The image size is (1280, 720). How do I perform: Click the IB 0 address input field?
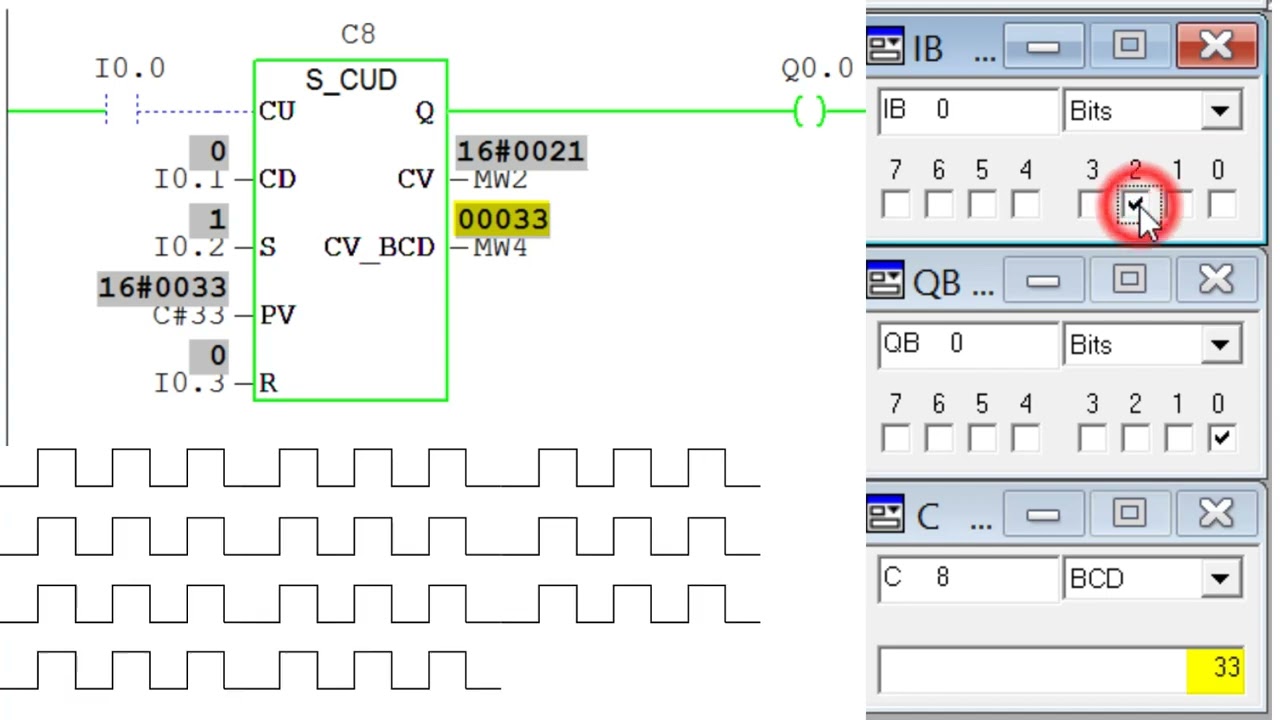(x=968, y=111)
